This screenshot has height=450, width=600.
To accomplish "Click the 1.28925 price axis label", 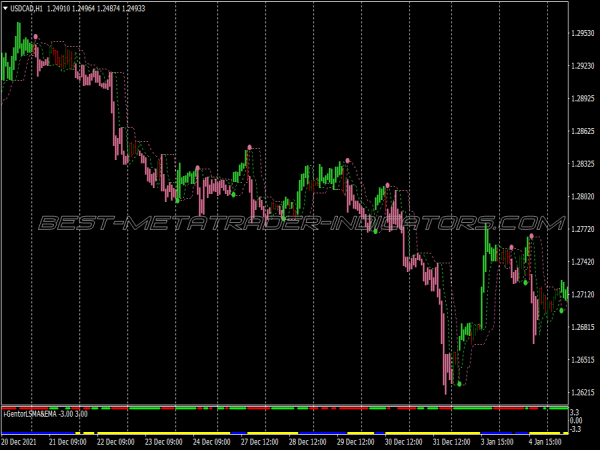I will pyautogui.click(x=582, y=98).
